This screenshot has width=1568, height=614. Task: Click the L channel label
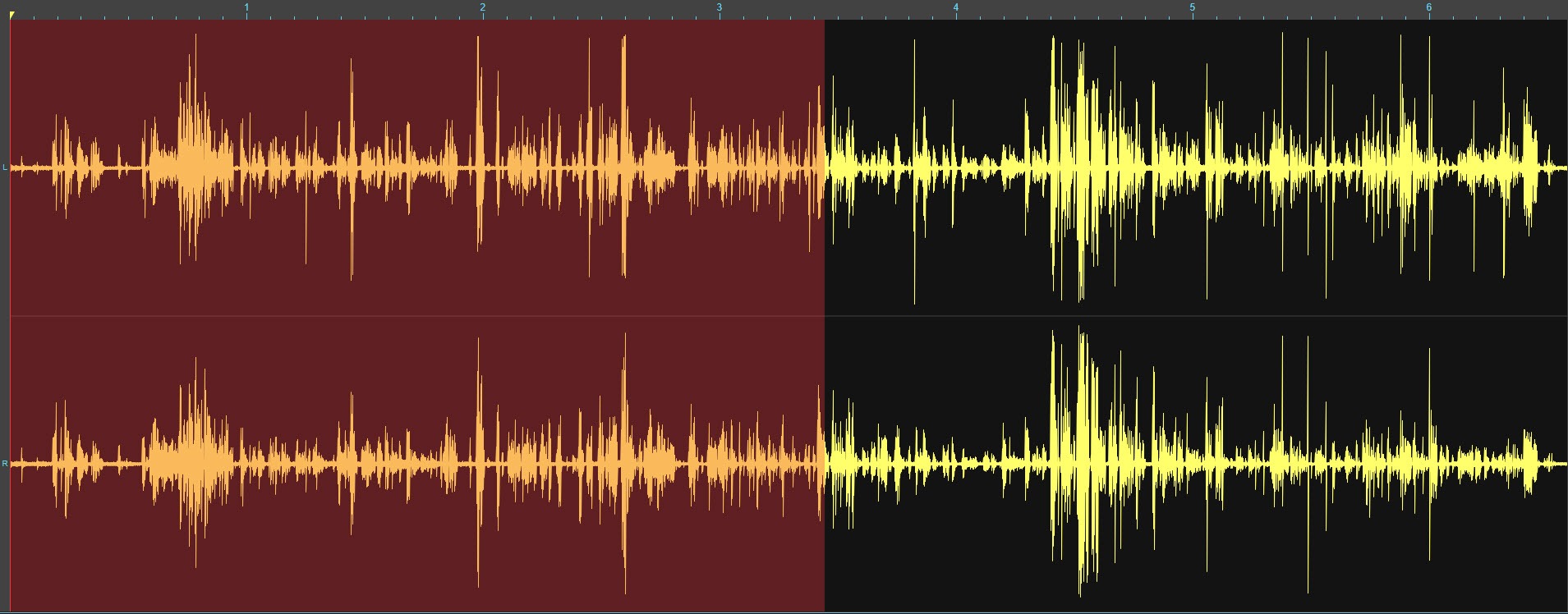pos(5,167)
